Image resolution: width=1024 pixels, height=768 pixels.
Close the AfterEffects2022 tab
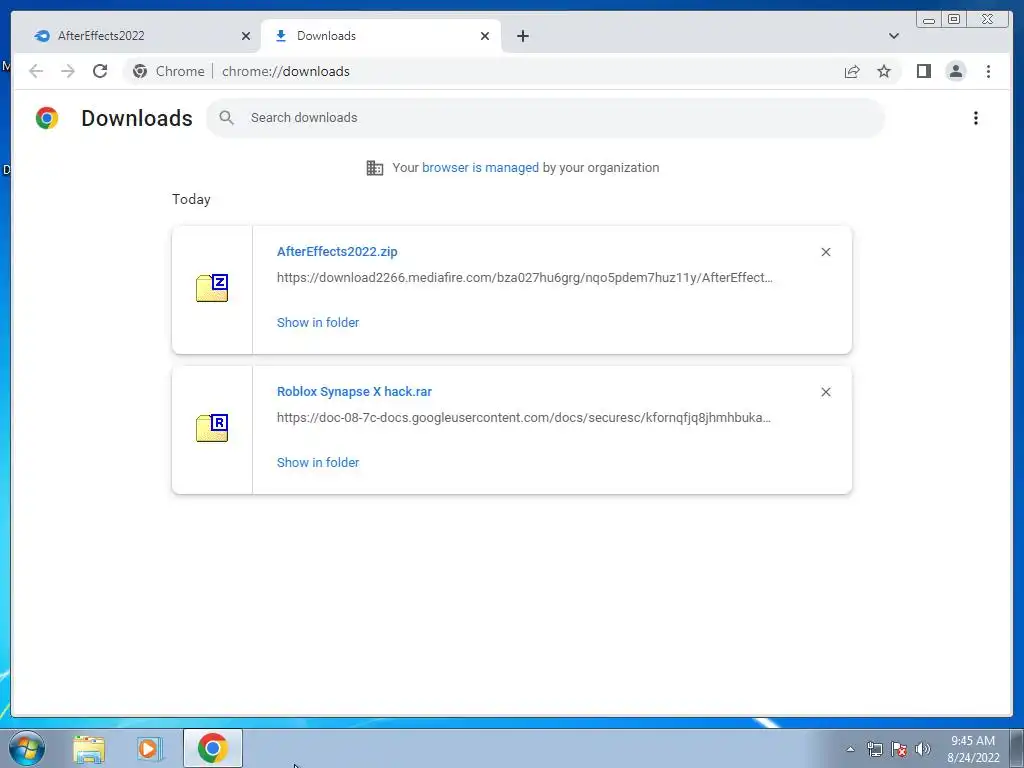pyautogui.click(x=246, y=36)
